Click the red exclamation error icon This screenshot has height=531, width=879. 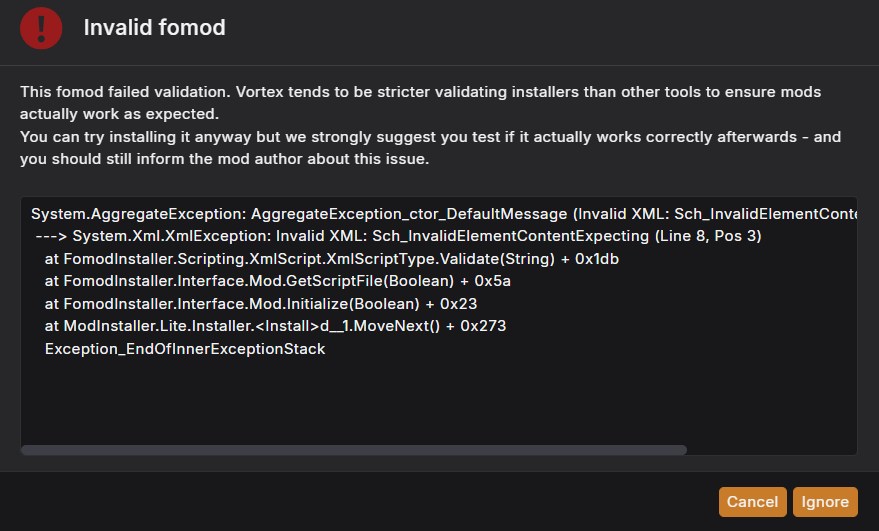41,28
